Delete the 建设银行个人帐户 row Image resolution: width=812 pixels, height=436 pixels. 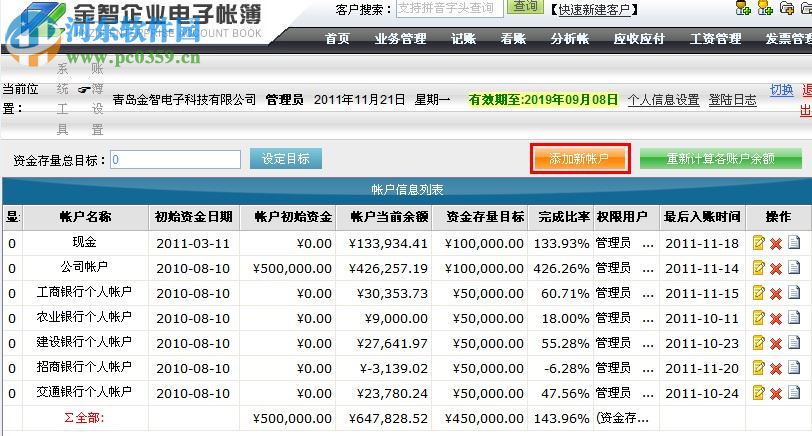click(x=776, y=344)
